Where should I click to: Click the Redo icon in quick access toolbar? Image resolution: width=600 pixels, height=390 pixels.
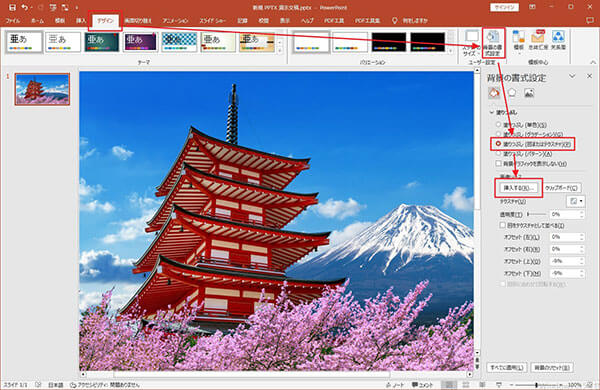point(40,7)
